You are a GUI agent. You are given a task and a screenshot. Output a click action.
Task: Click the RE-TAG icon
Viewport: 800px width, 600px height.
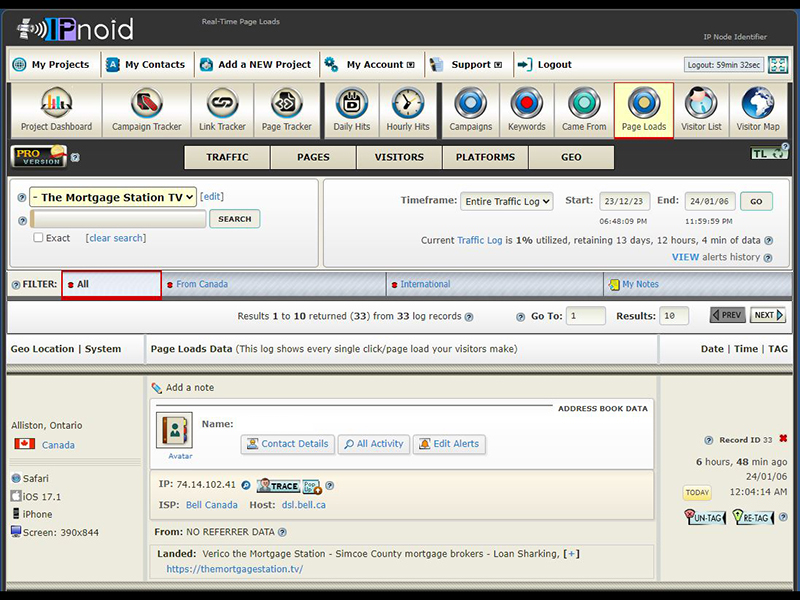tap(753, 517)
